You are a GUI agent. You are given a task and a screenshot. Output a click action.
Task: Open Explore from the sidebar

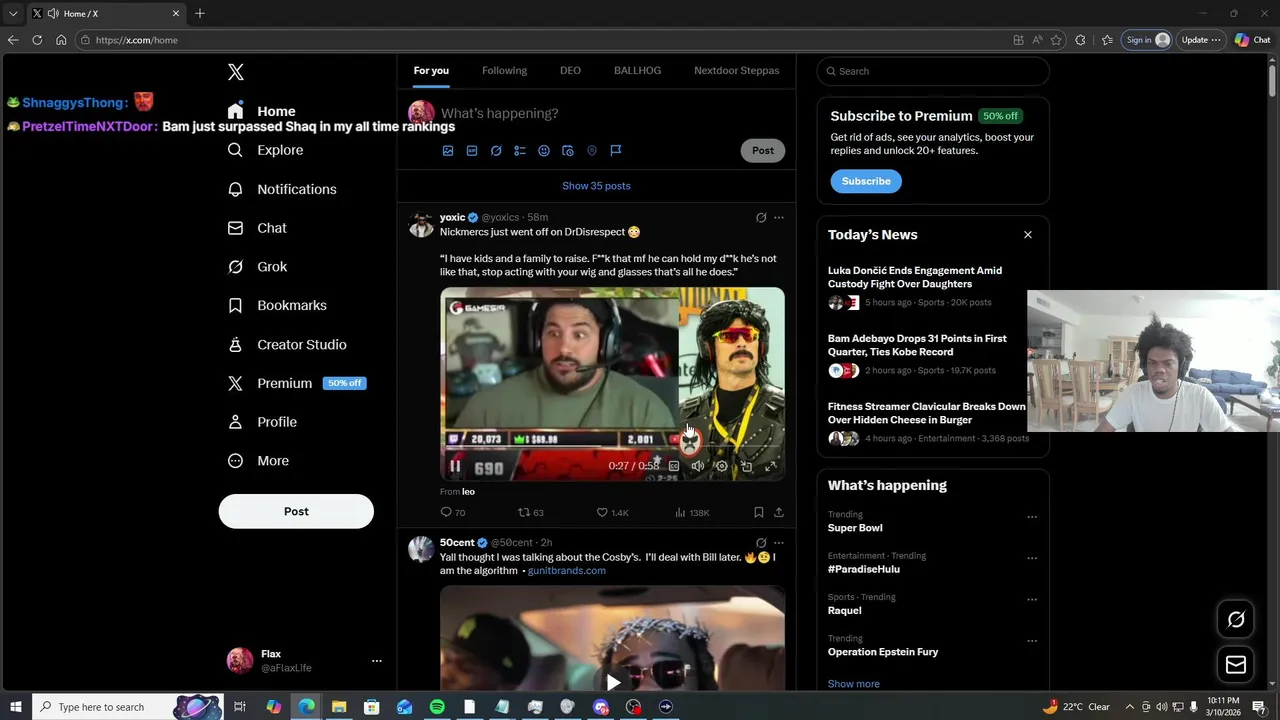(x=265, y=150)
